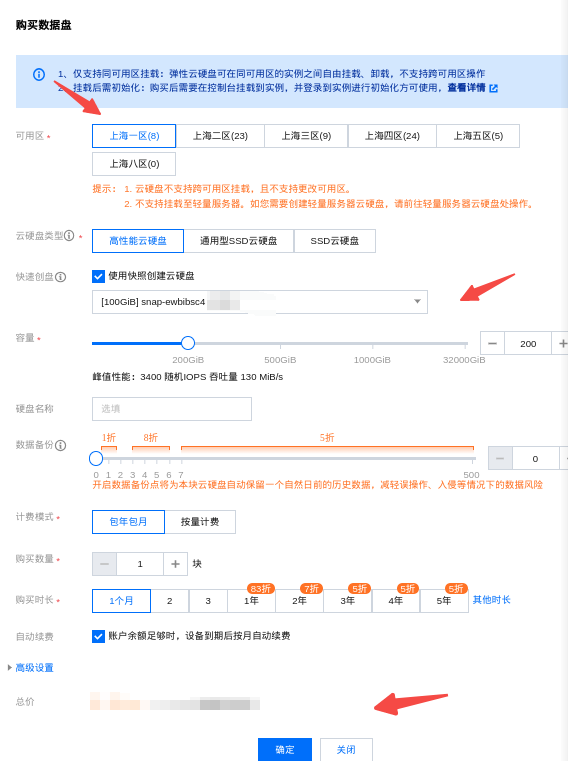Viewport: 568px width, 761px height.
Task: Click the capacity slider at 500GiB mark
Action: [x=280, y=344]
